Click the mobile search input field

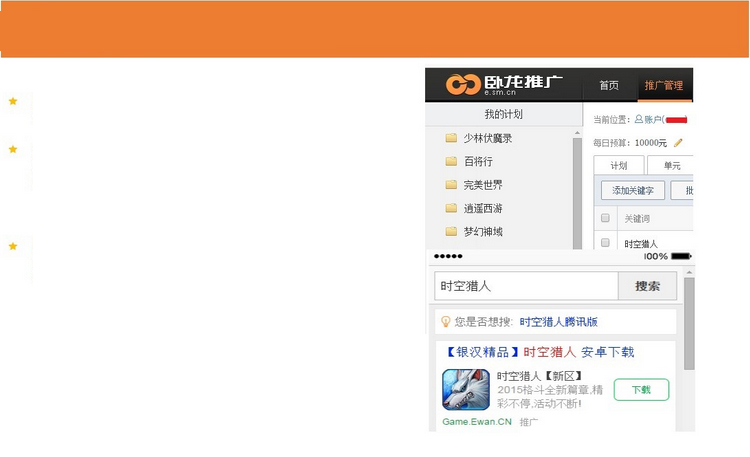coord(526,286)
